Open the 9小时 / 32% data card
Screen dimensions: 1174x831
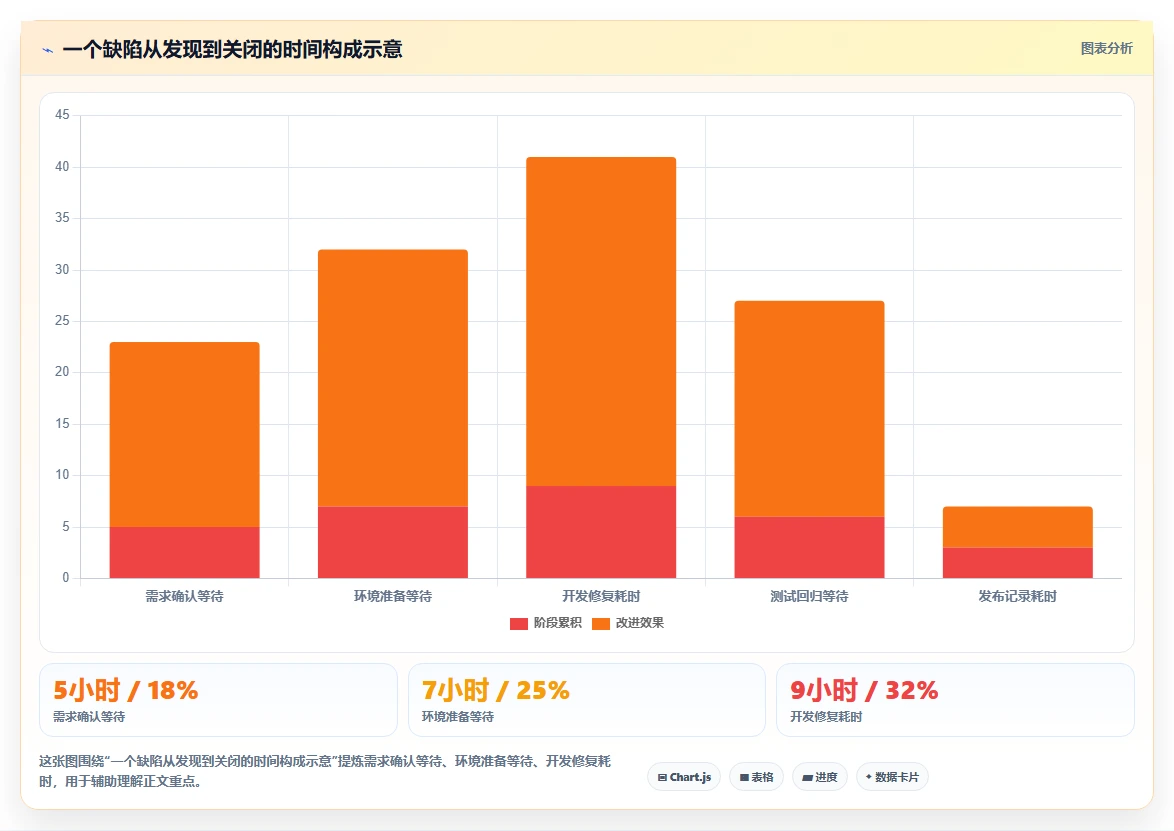[955, 700]
